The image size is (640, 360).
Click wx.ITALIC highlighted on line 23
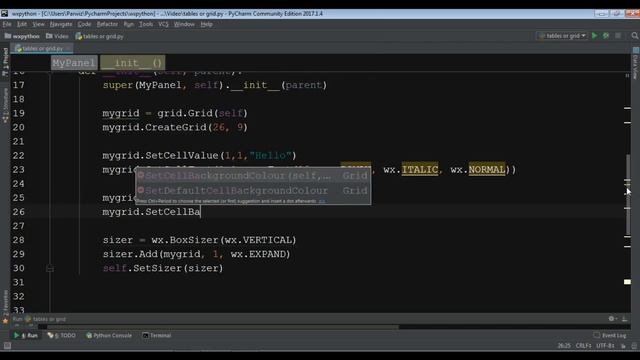[x=420, y=169]
